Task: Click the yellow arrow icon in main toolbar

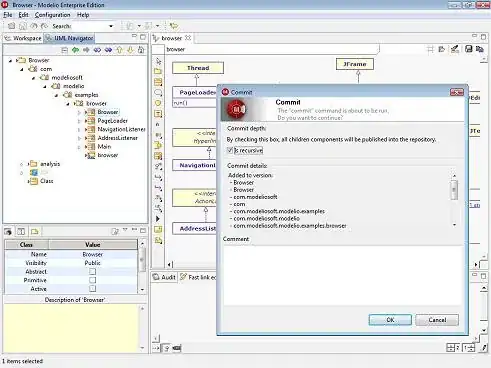Action: pos(174,26)
